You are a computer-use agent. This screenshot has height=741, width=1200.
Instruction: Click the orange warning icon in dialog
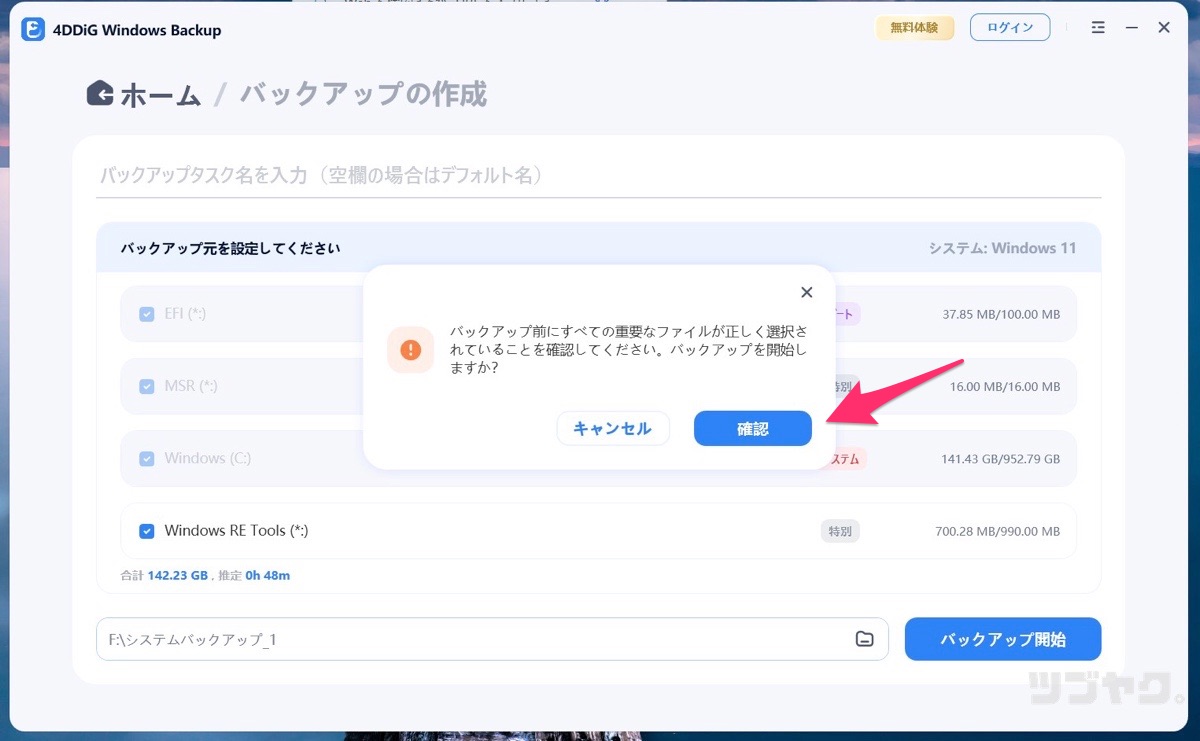[x=410, y=350]
